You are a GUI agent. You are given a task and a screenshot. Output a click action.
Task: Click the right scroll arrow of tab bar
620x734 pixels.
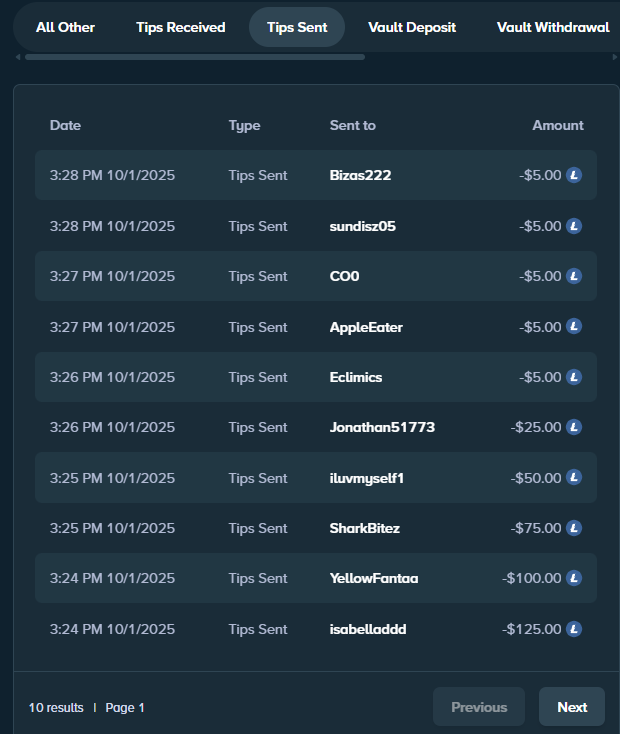pos(615,57)
